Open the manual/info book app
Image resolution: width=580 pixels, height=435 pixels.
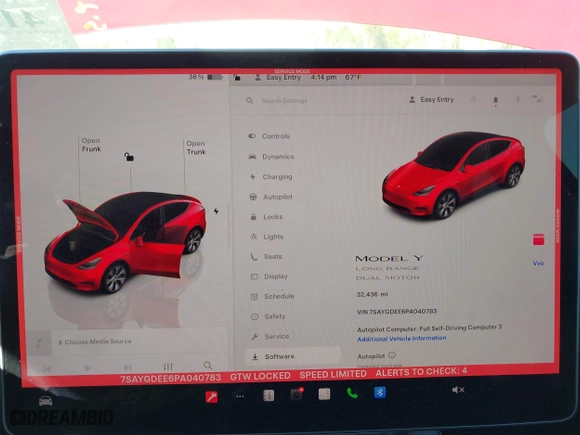[268, 396]
